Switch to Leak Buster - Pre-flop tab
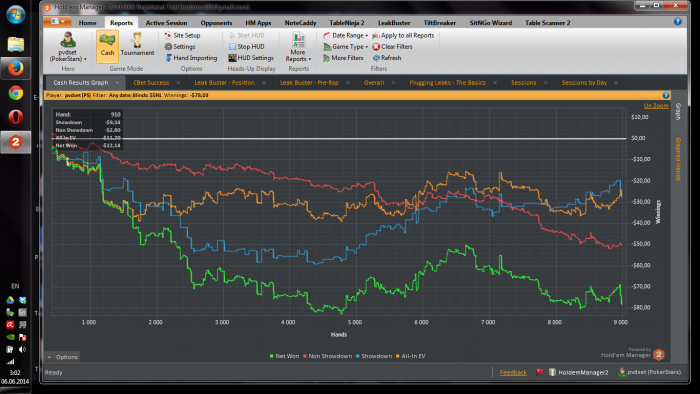This screenshot has width=700, height=394. click(x=309, y=83)
